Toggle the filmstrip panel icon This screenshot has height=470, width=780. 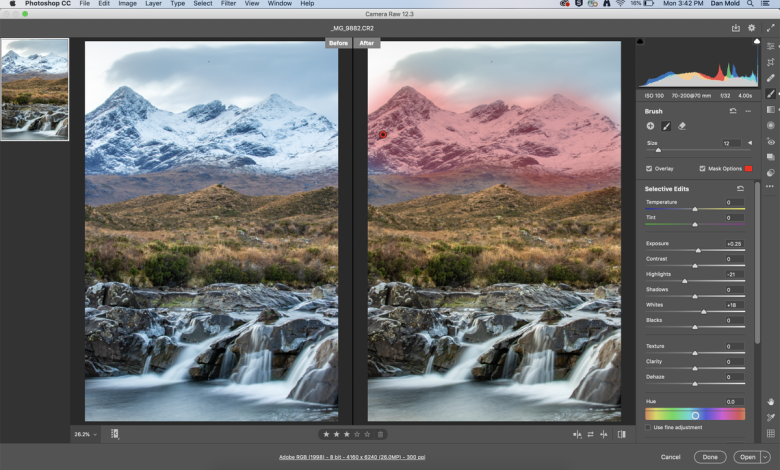[x=114, y=434]
